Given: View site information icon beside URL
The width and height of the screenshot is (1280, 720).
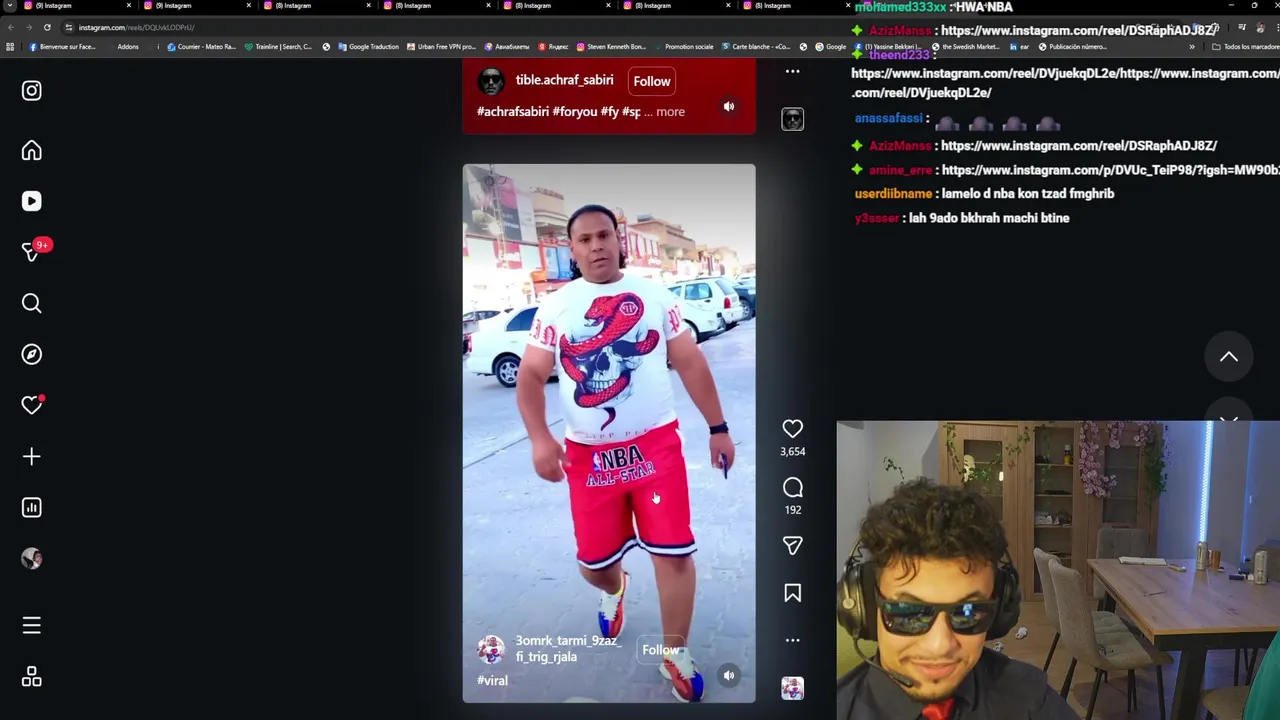Looking at the screenshot, I should tap(69, 27).
